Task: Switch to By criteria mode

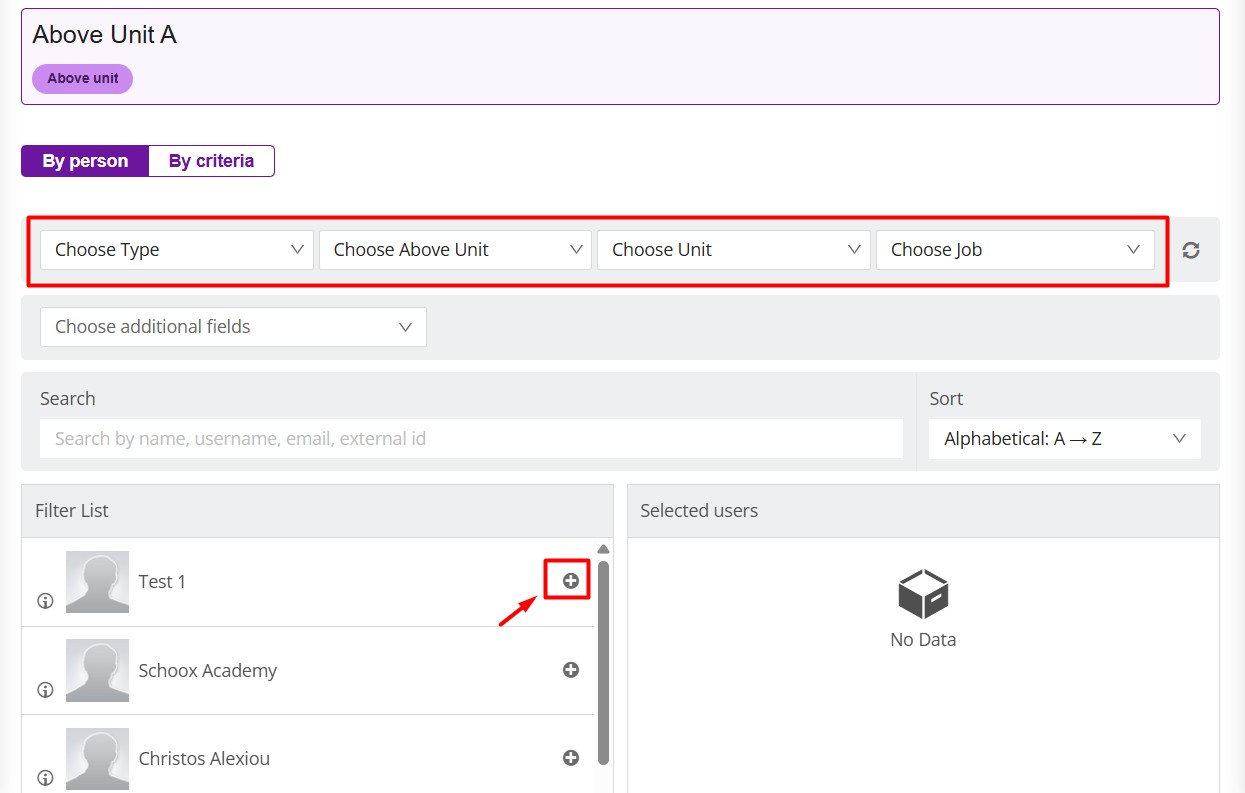Action: pos(211,161)
